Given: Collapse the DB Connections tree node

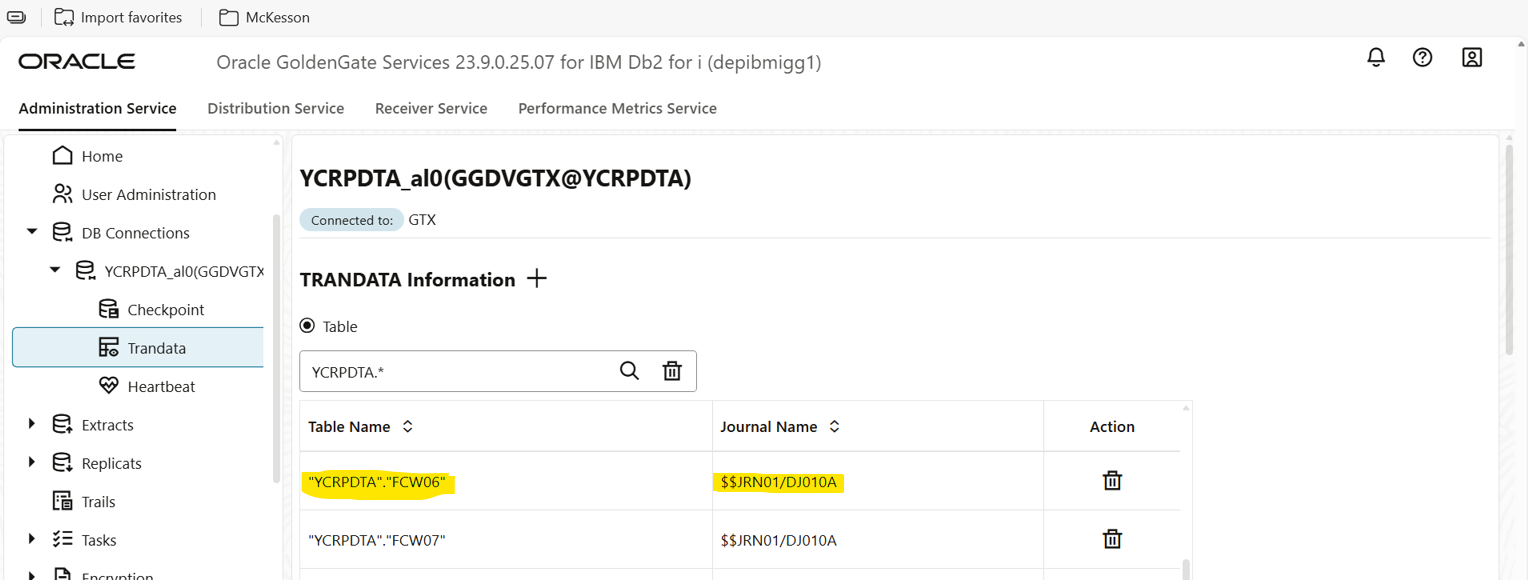Looking at the screenshot, I should point(32,232).
